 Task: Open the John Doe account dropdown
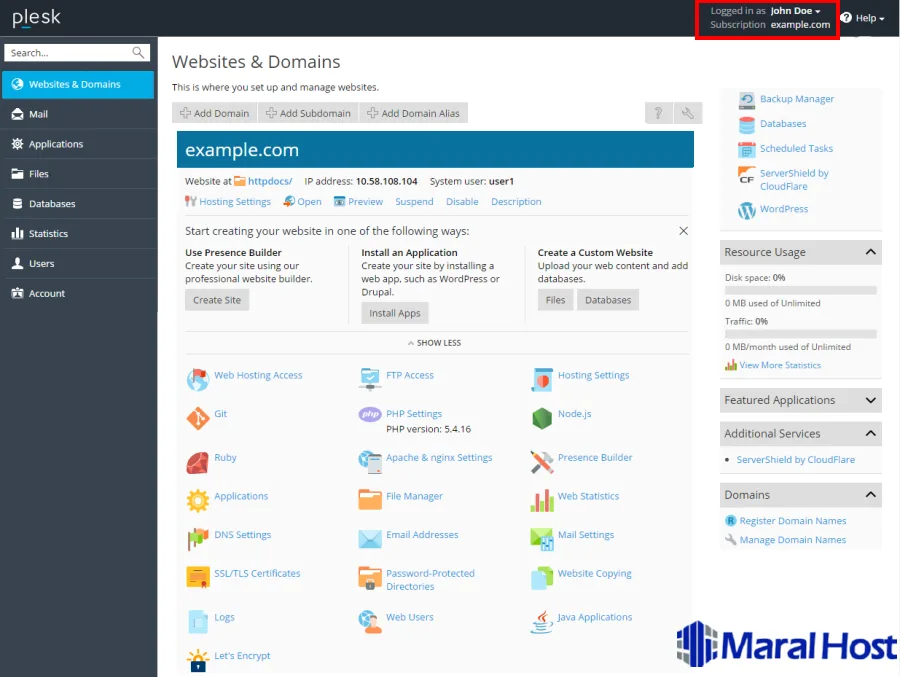[x=796, y=11]
